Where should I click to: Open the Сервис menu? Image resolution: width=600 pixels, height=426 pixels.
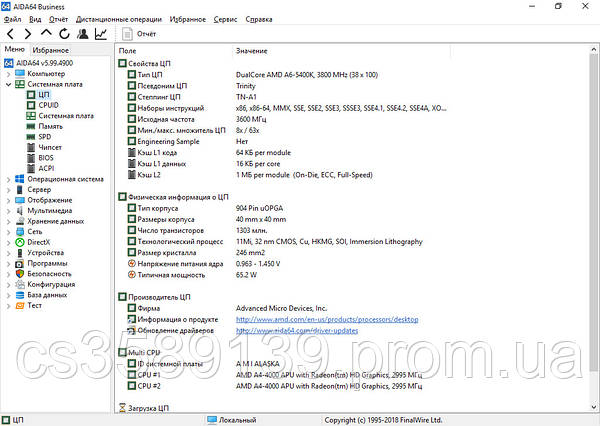pos(225,19)
